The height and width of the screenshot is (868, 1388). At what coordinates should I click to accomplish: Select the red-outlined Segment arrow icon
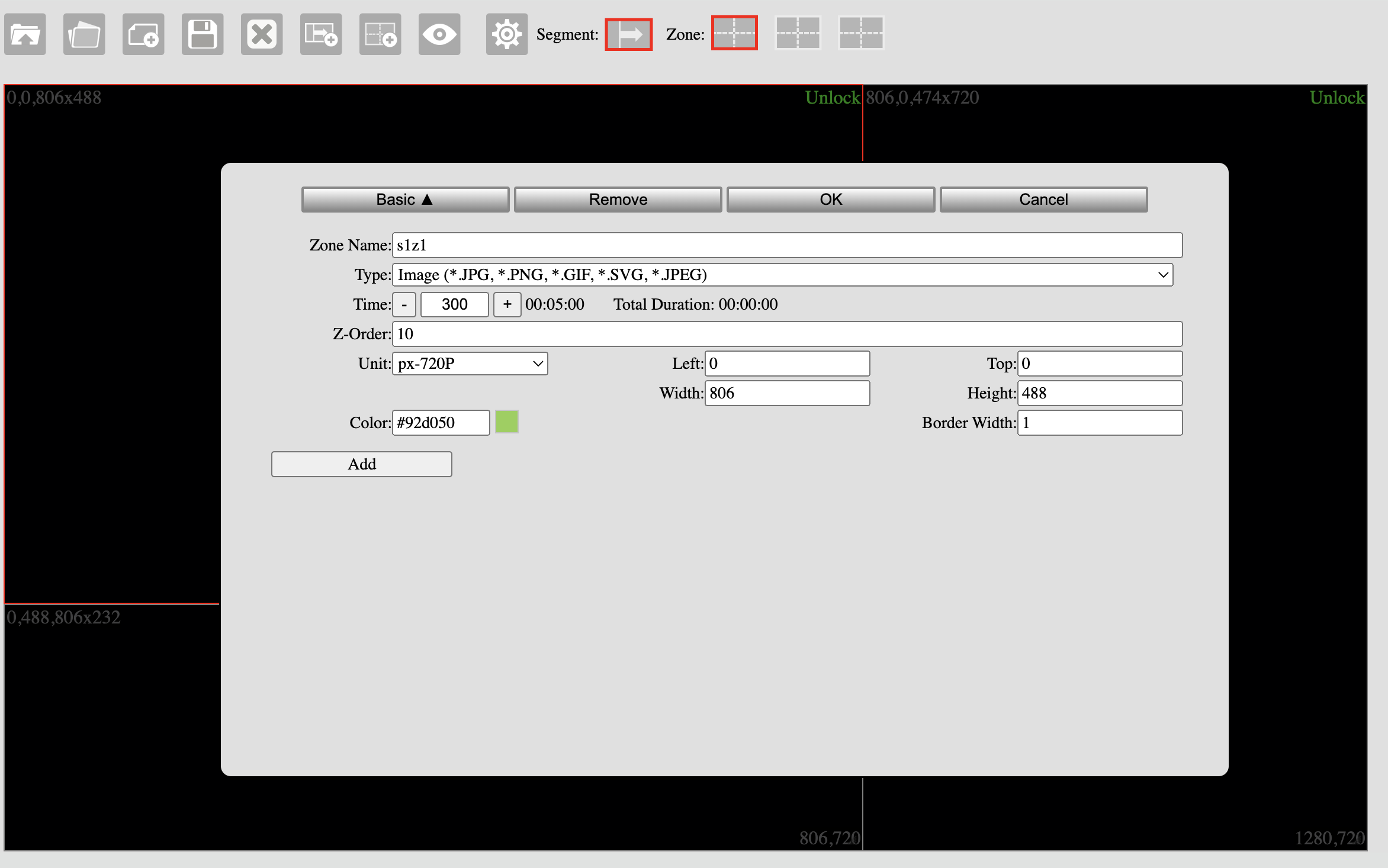628,34
